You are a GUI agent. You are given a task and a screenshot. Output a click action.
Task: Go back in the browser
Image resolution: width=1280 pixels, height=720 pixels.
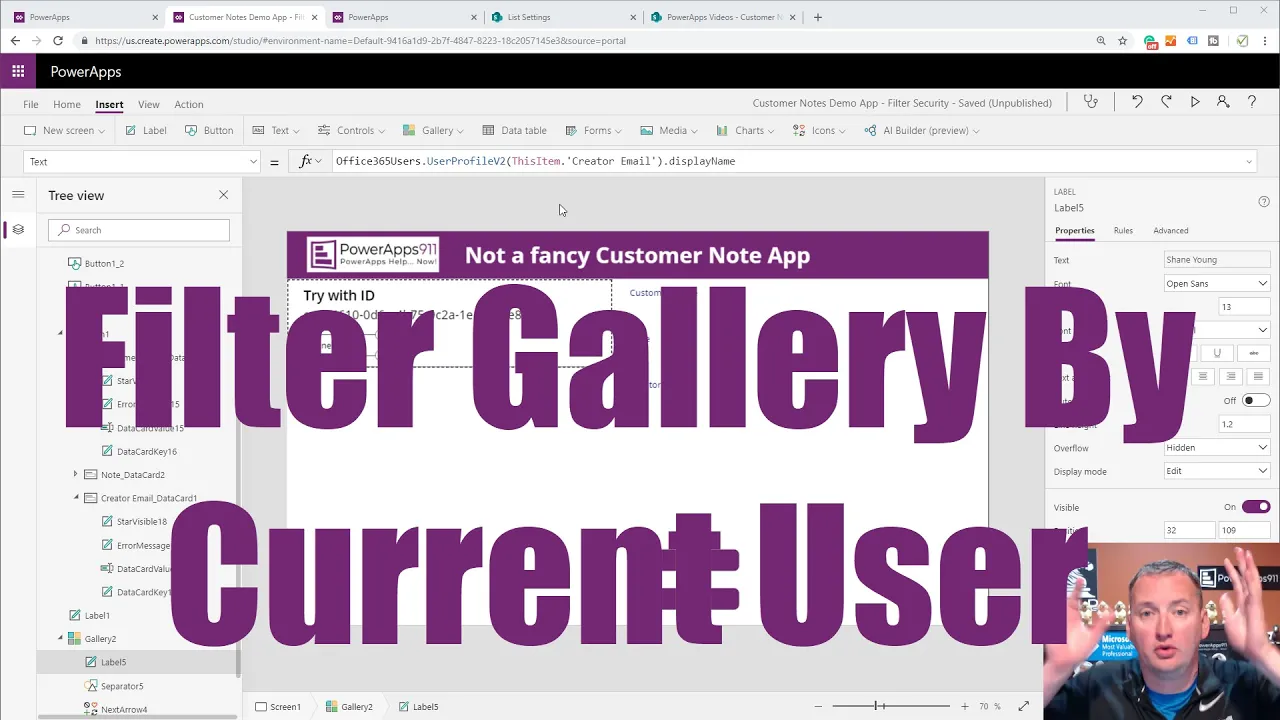tap(15, 41)
